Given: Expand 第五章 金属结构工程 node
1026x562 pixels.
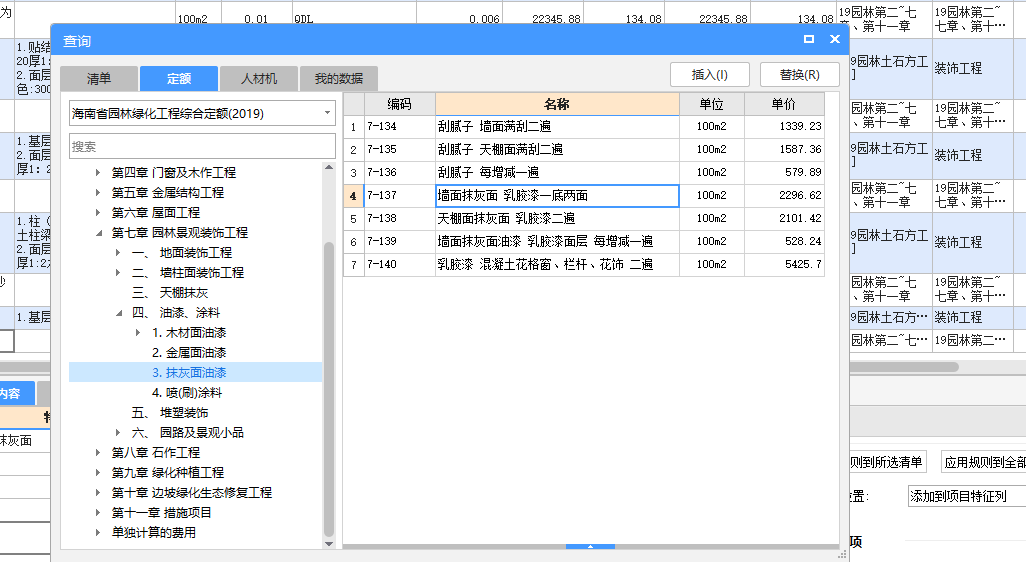Looking at the screenshot, I should pos(97,192).
